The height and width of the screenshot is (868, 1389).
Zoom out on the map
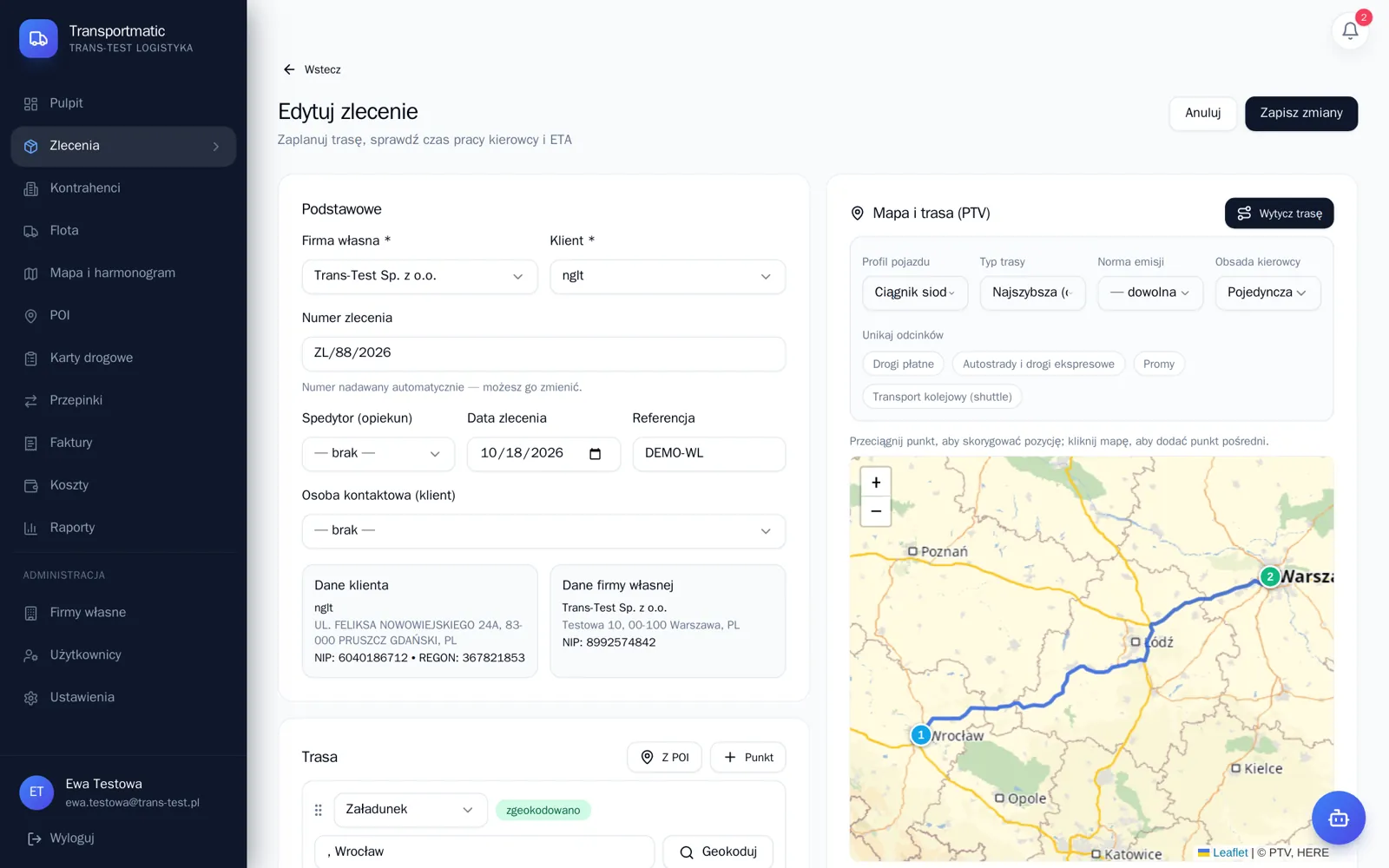[x=875, y=511]
